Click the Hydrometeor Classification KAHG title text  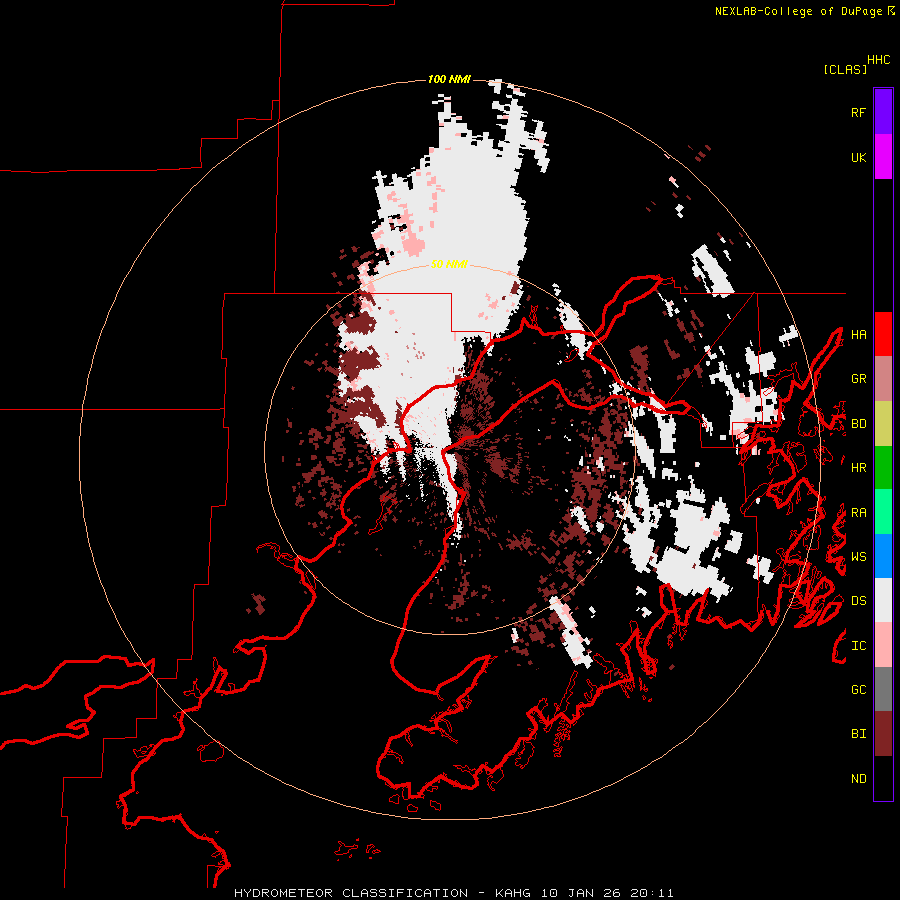click(453, 893)
